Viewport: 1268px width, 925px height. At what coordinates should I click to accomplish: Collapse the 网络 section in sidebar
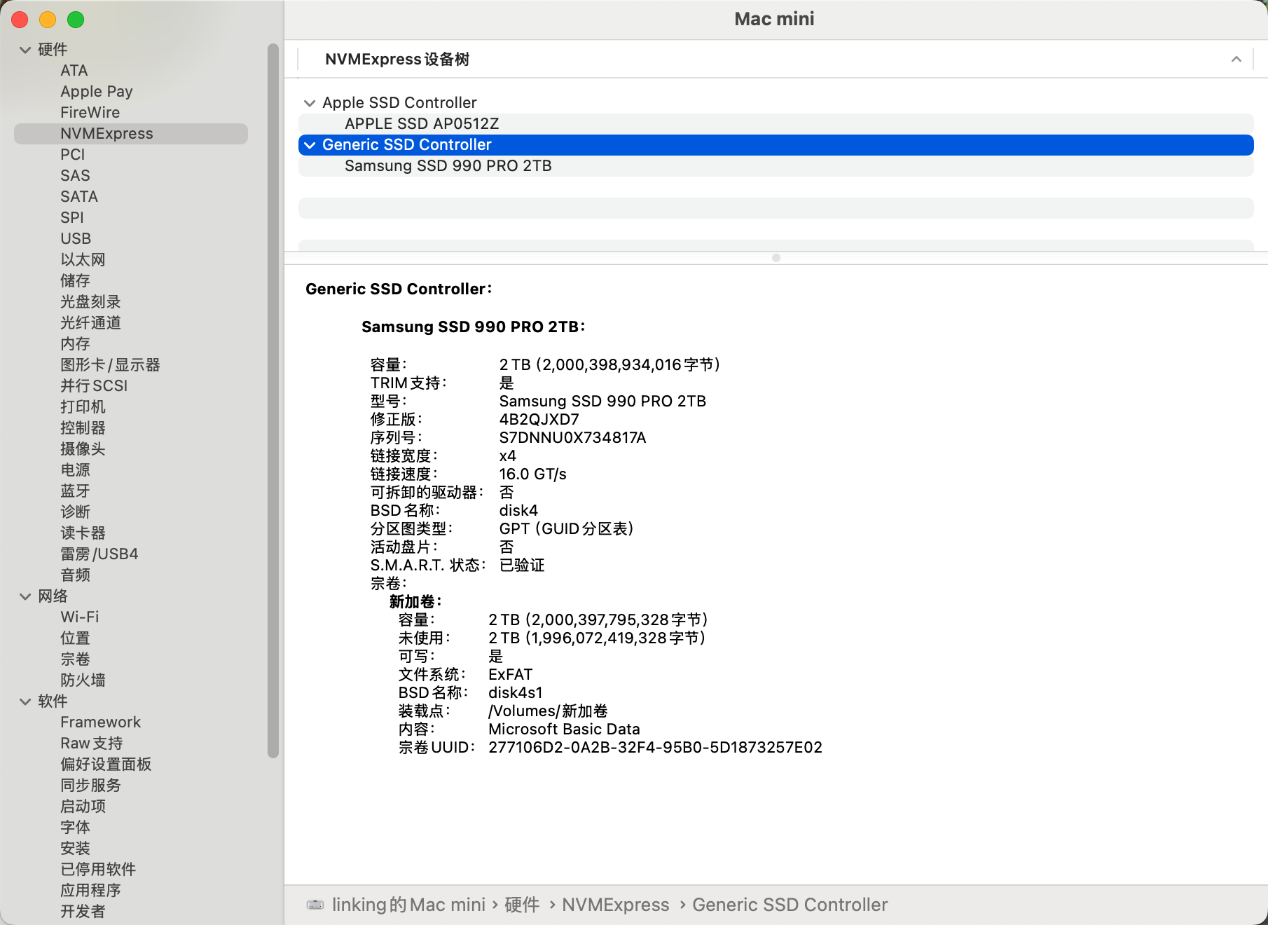click(x=25, y=597)
